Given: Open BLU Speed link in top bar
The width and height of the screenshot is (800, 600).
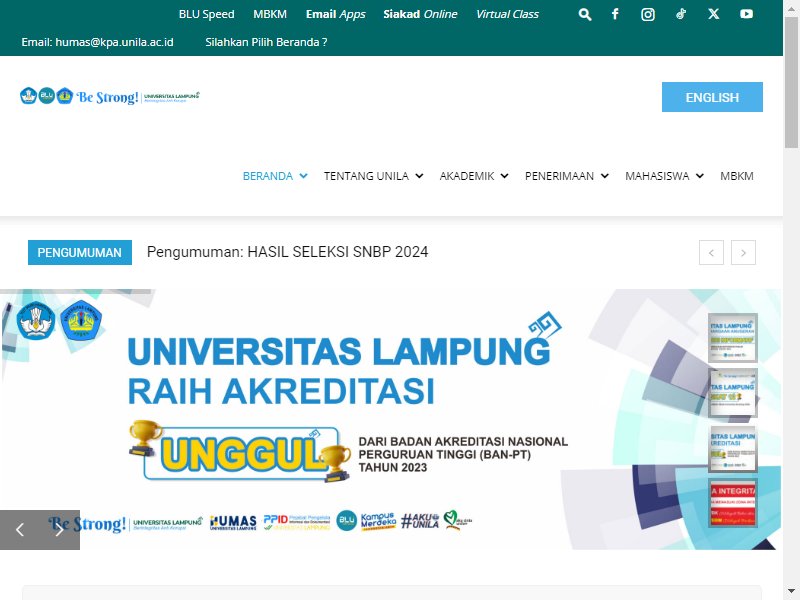Looking at the screenshot, I should (x=207, y=14).
